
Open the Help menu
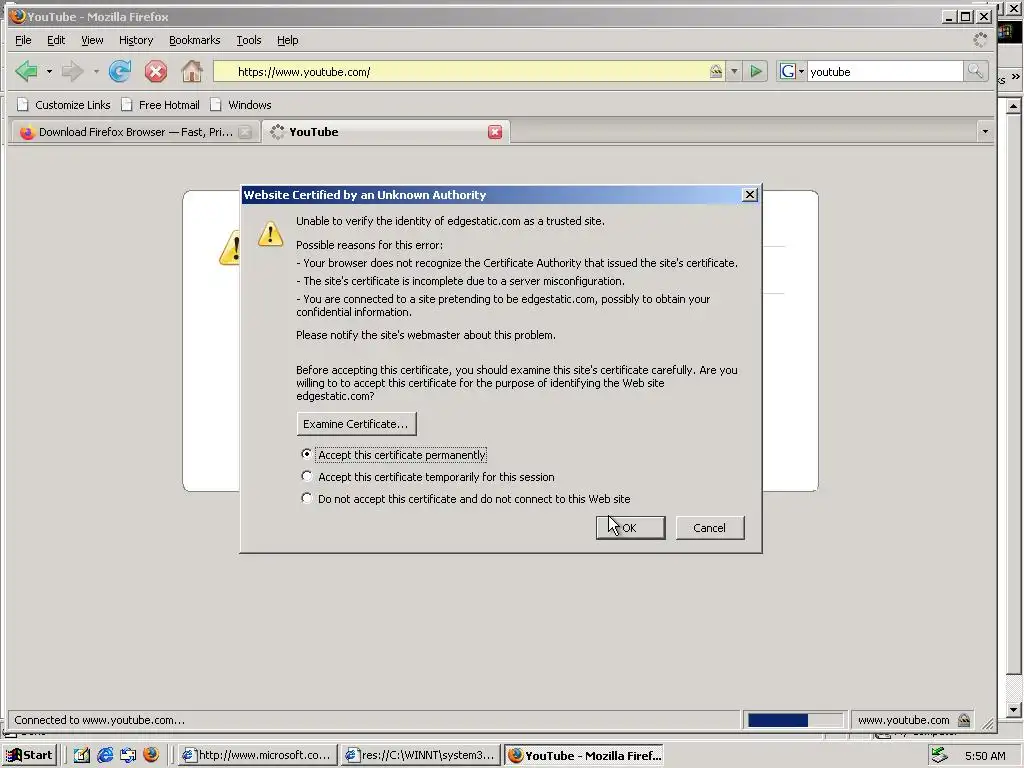287,40
